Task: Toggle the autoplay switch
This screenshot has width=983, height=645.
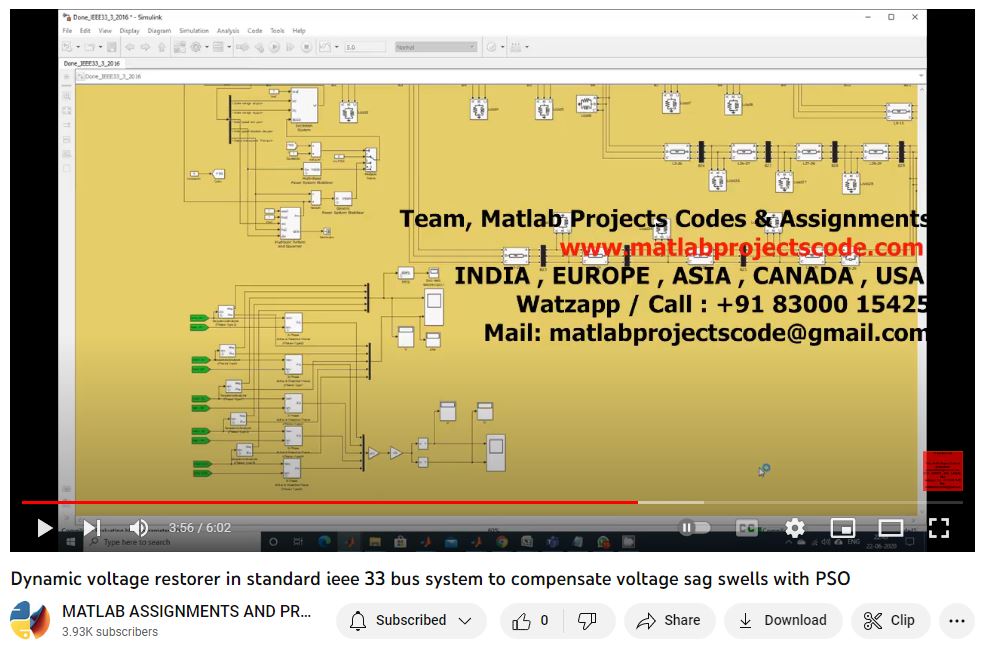Action: [695, 528]
